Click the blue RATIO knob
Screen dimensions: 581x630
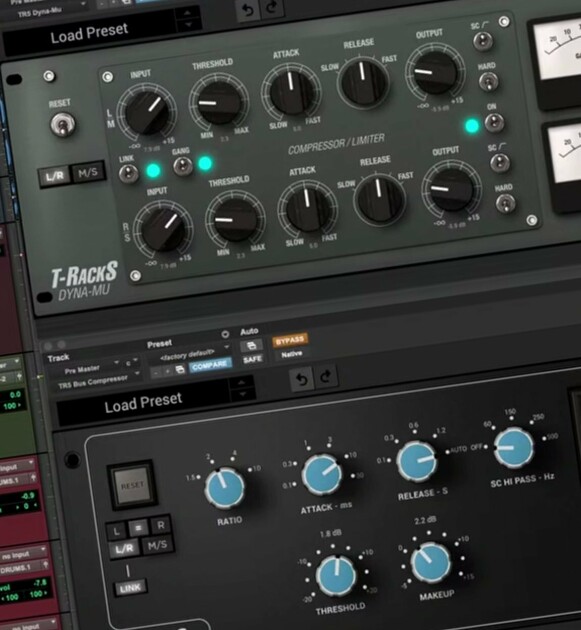coord(225,488)
